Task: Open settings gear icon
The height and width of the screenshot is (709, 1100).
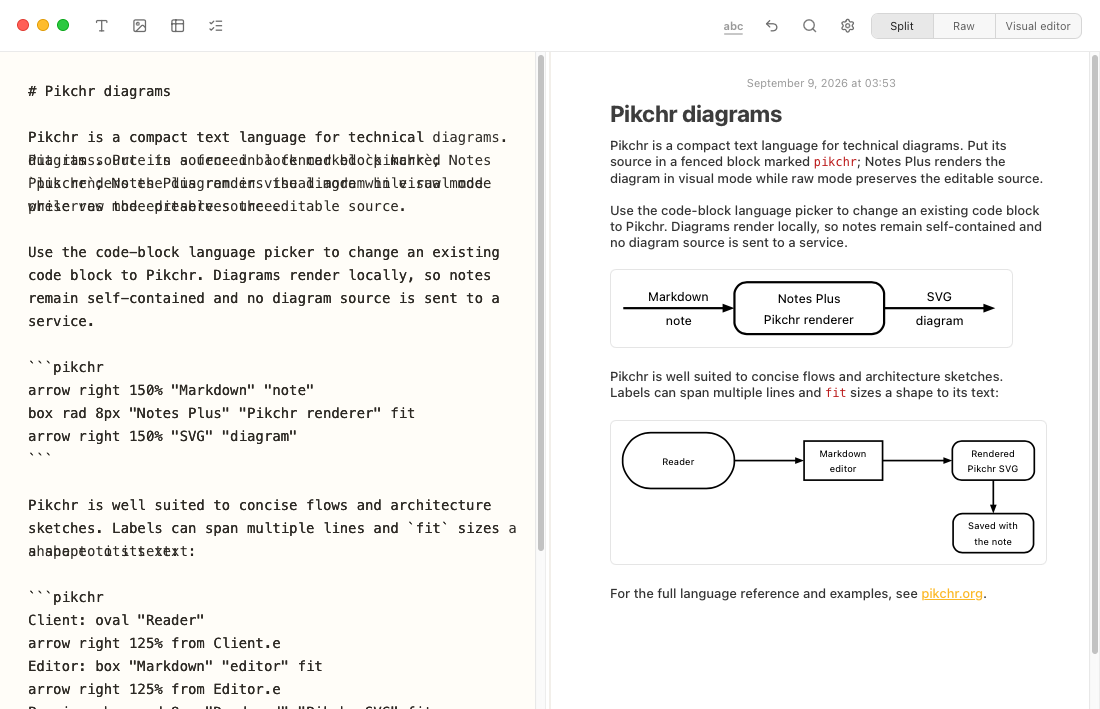Action: tap(847, 26)
